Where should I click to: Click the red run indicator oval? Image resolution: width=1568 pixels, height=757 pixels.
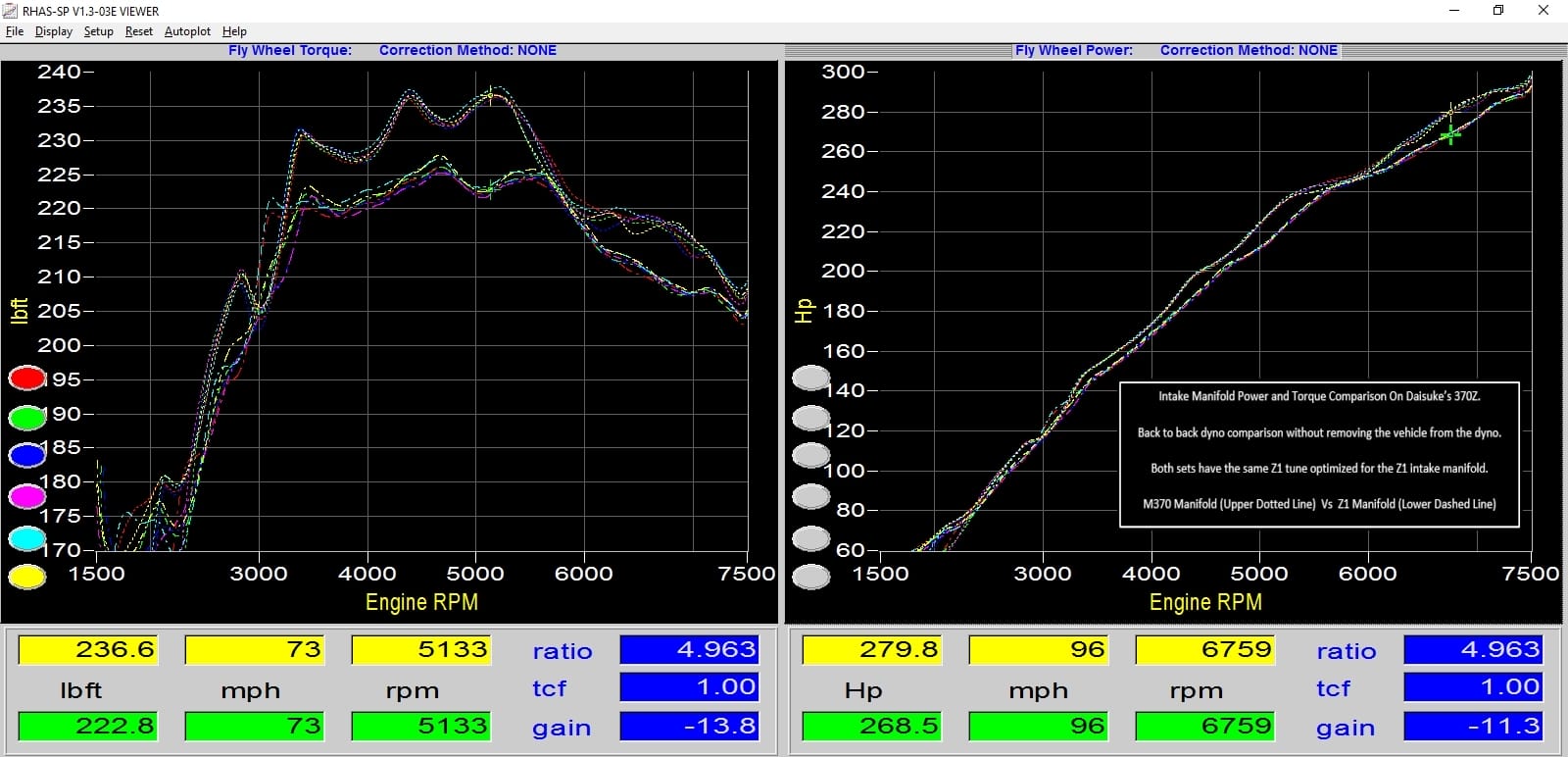click(27, 378)
